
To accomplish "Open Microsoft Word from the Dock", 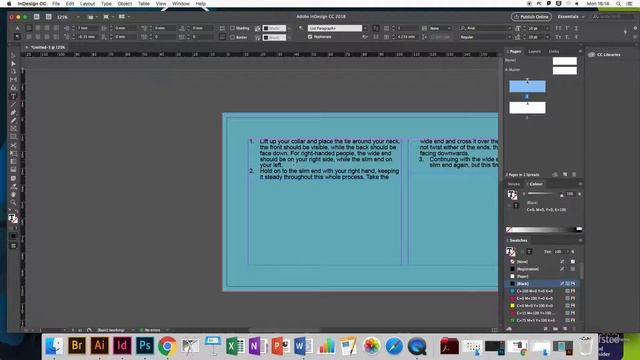I will coord(303,346).
